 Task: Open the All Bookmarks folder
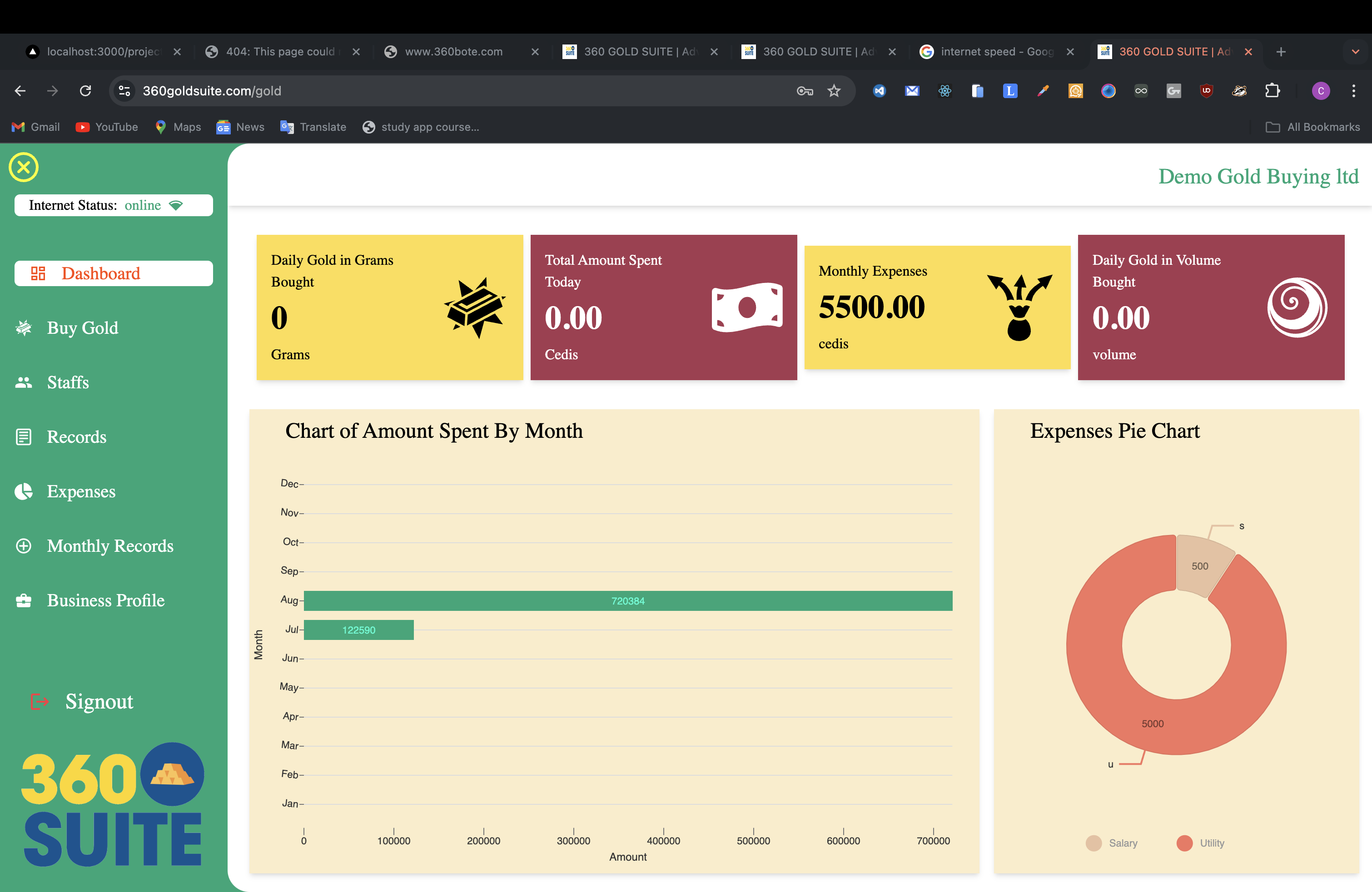point(1312,127)
